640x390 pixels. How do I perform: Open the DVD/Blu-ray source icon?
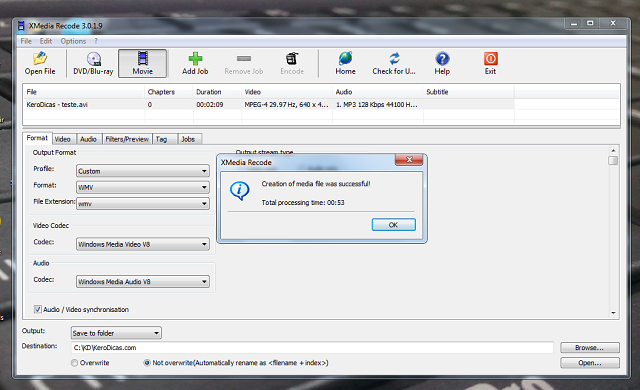point(93,59)
